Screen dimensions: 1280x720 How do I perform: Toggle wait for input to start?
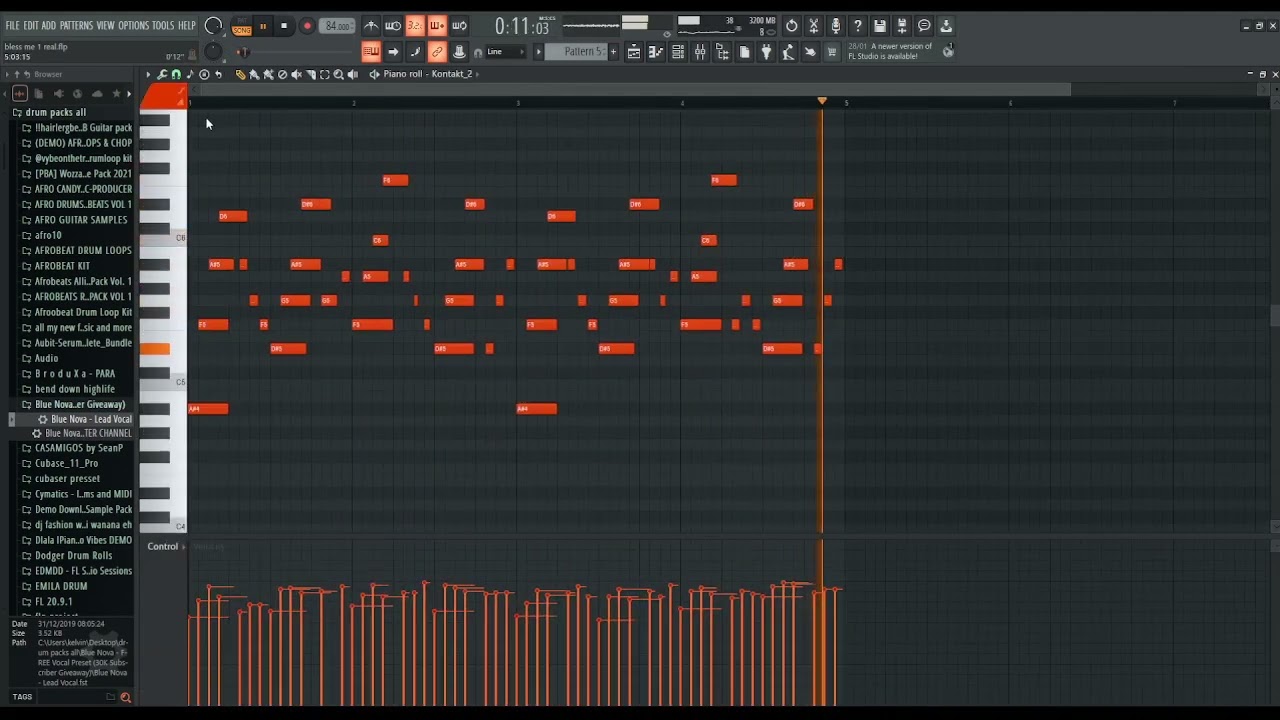click(x=393, y=26)
